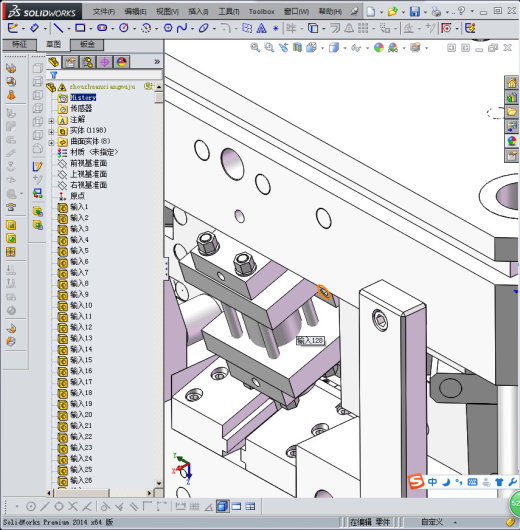The image size is (520, 530).
Task: Select the 前视基准面 plane item
Action: [89, 163]
